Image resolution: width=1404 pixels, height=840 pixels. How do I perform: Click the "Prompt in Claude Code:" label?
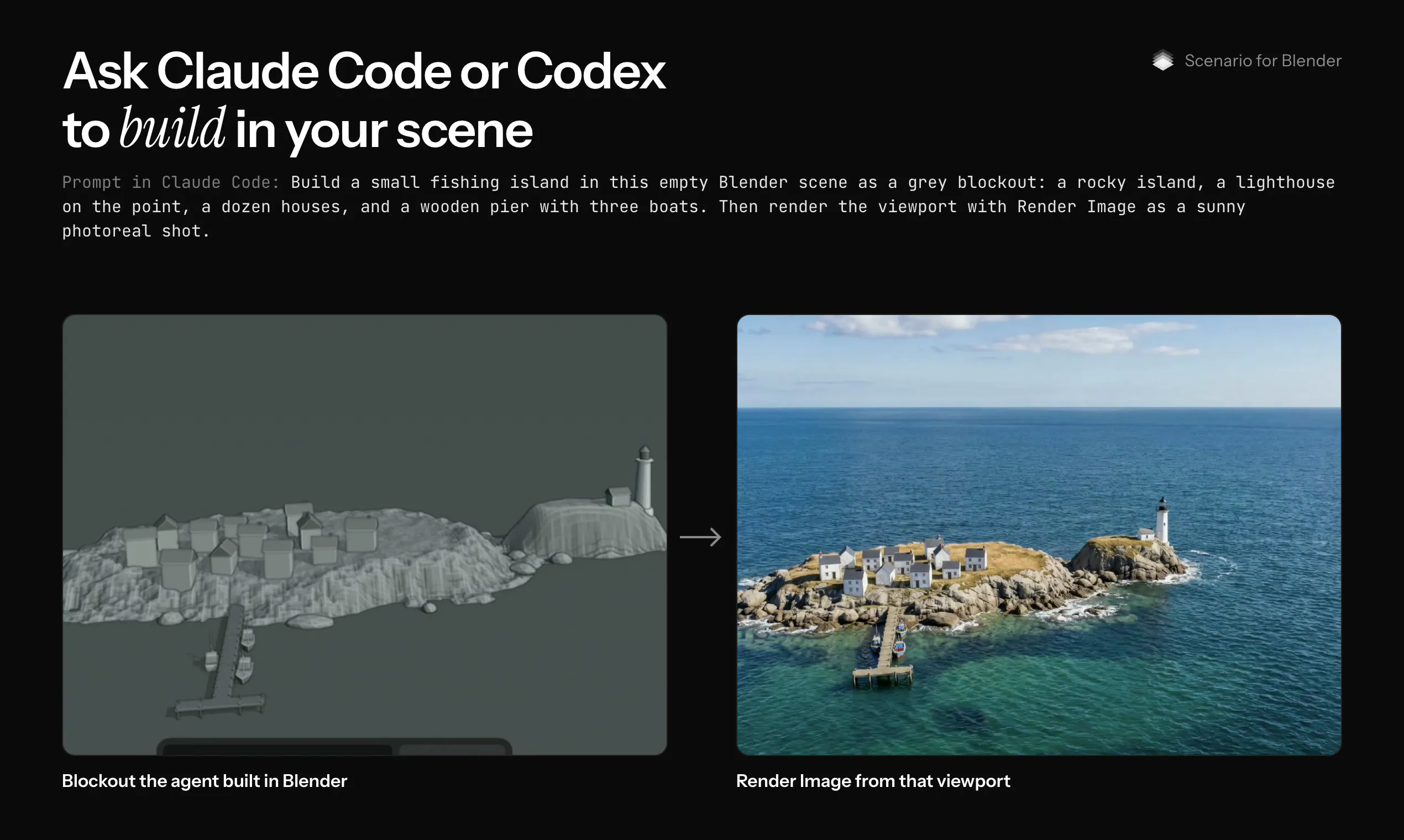171,182
